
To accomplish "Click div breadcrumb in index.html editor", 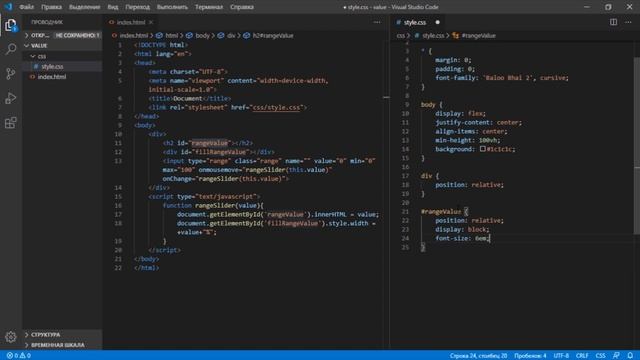I will (227, 36).
